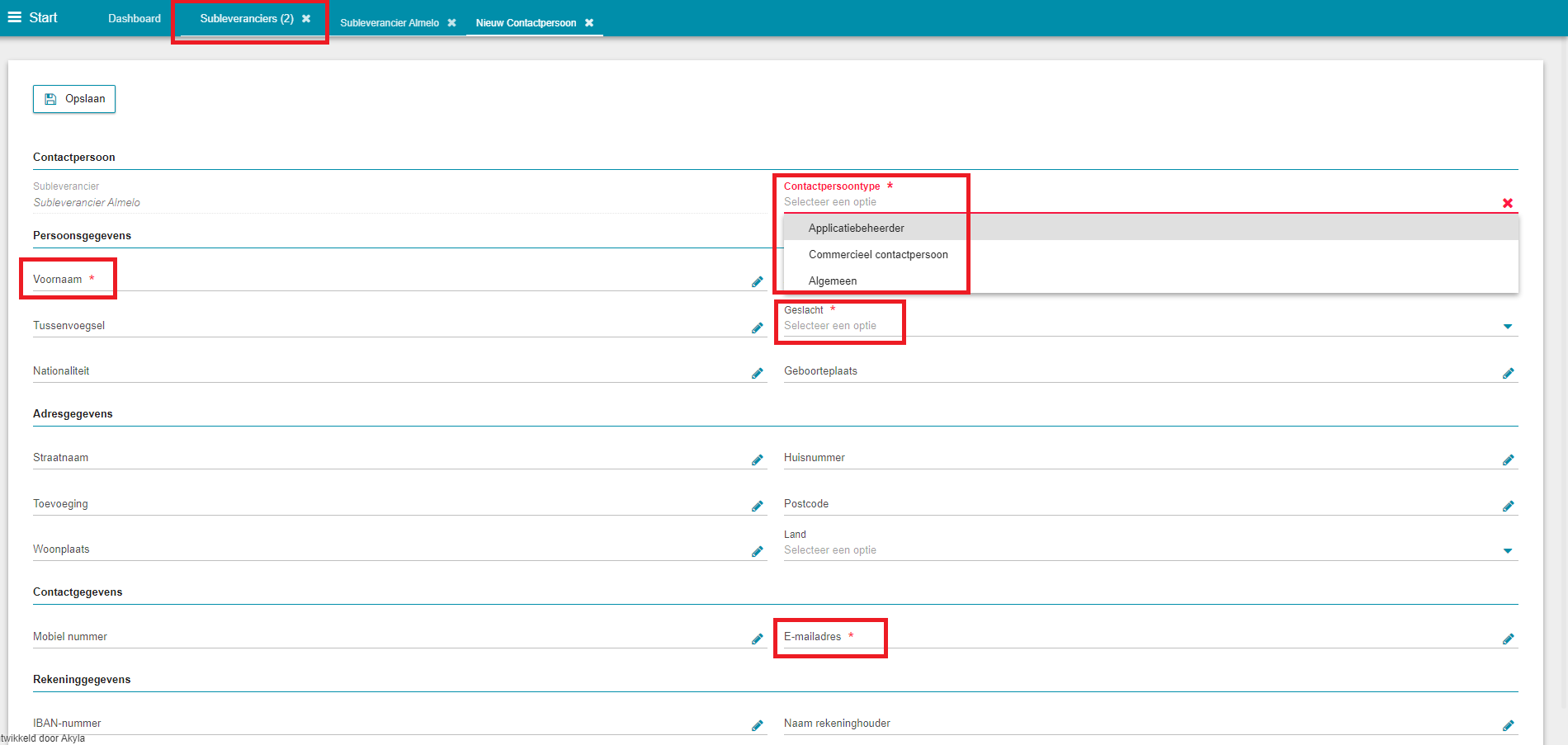Open the Start hamburger menu
The image size is (1568, 745).
click(x=15, y=17)
